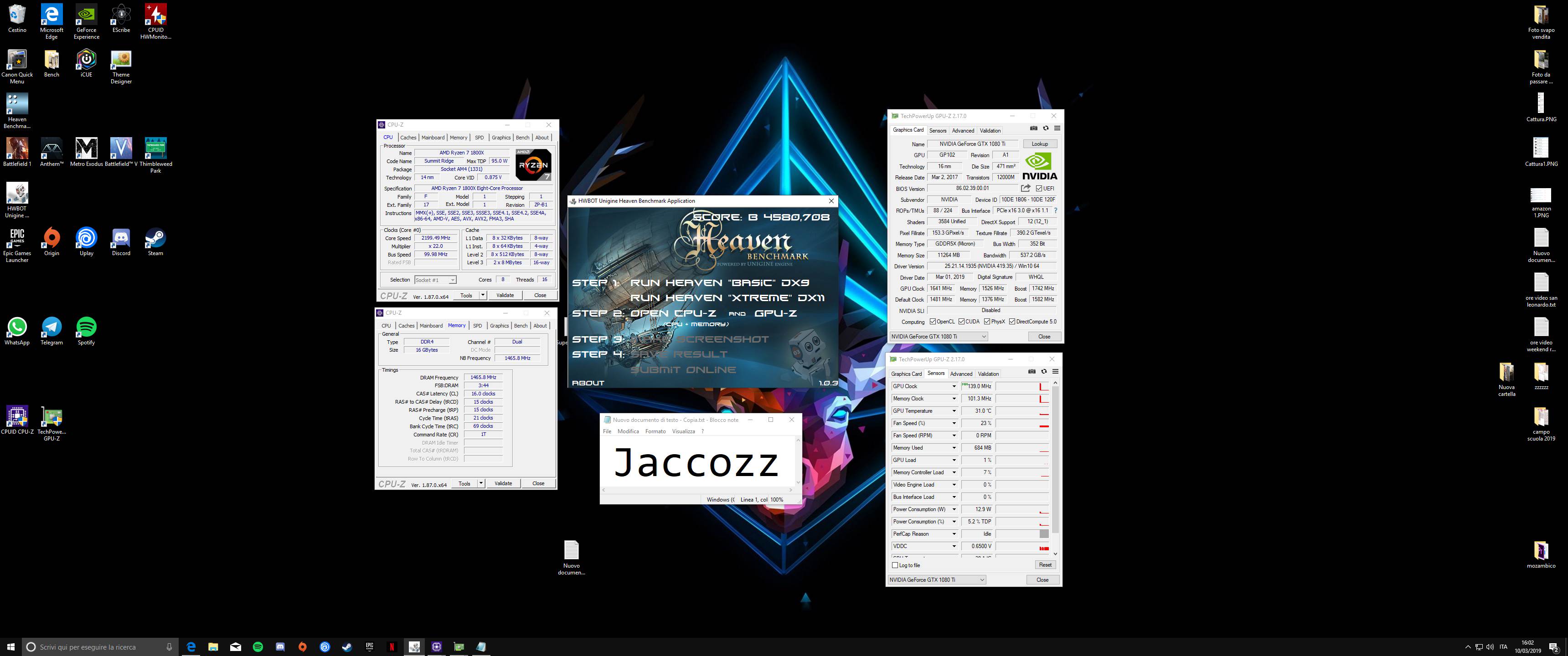Open Metro Exodus desktop icon
The width and height of the screenshot is (1568, 656).
87,152
